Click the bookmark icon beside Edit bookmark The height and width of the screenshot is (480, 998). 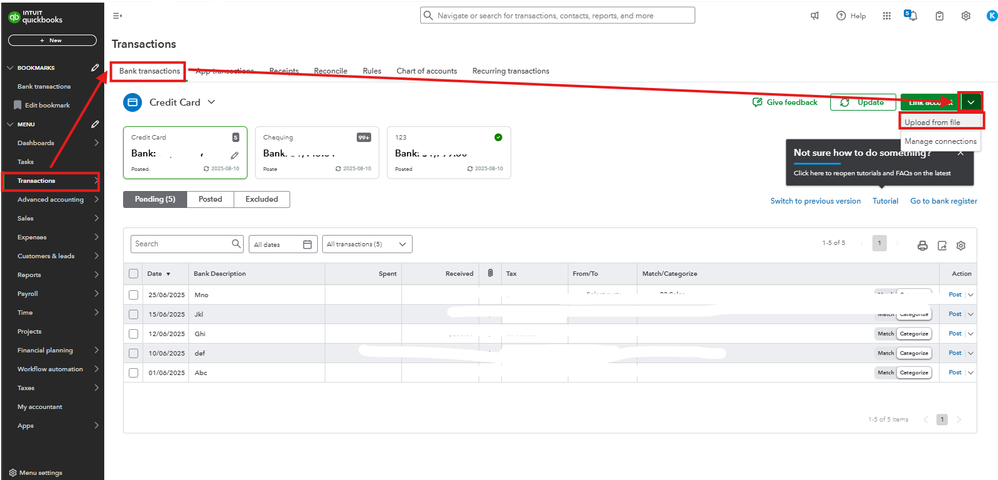click(18, 105)
